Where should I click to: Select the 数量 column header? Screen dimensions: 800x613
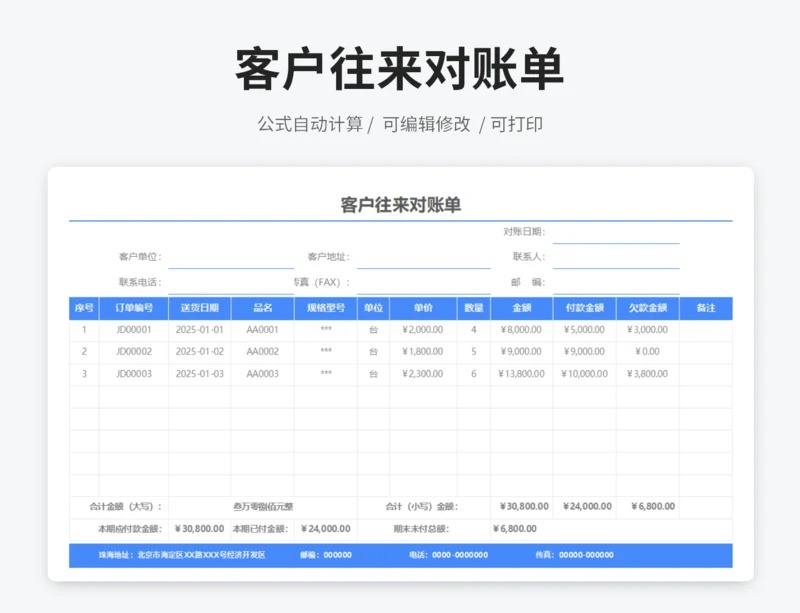coord(473,308)
